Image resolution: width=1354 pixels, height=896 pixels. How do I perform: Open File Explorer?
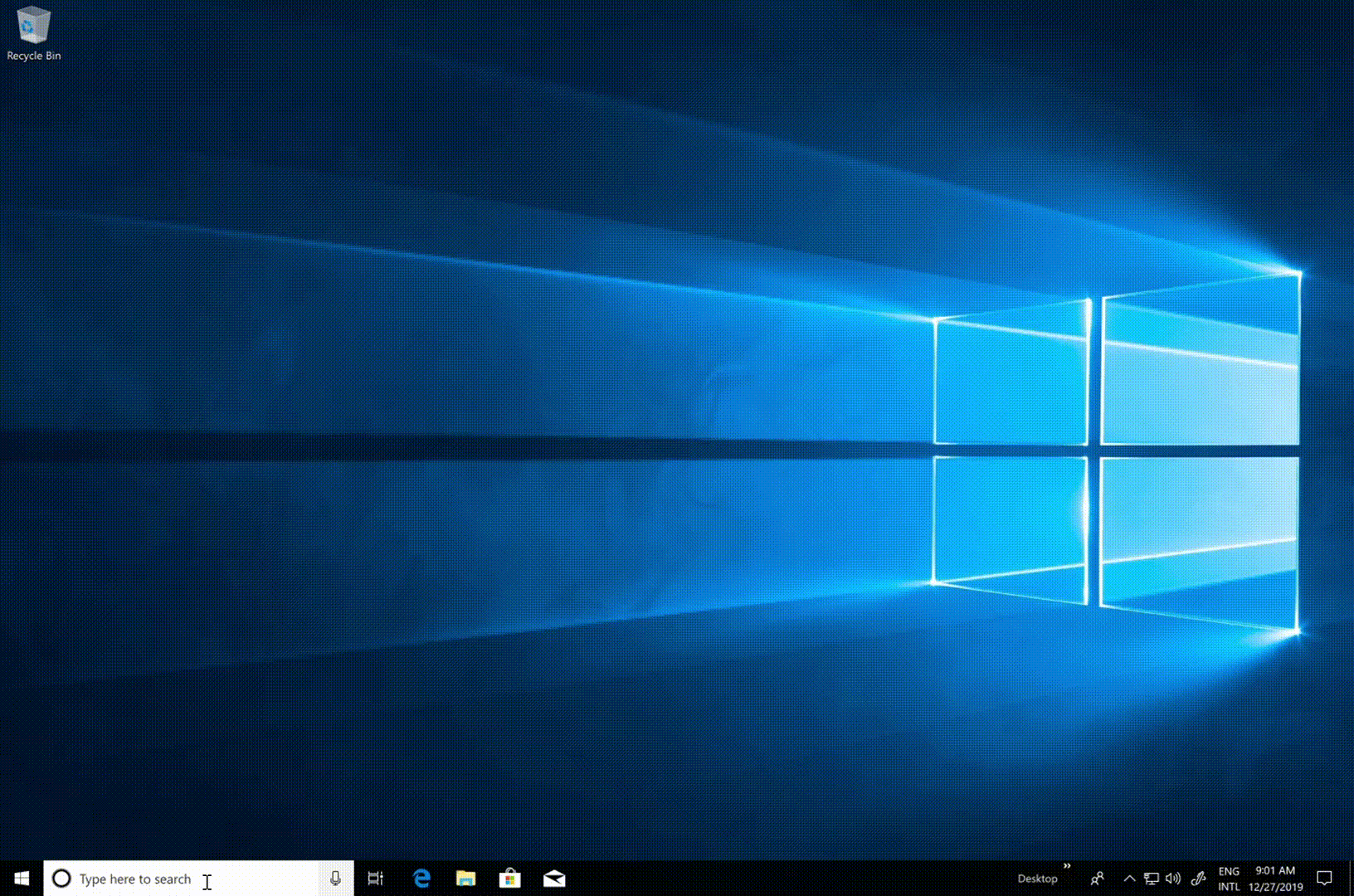pos(465,878)
